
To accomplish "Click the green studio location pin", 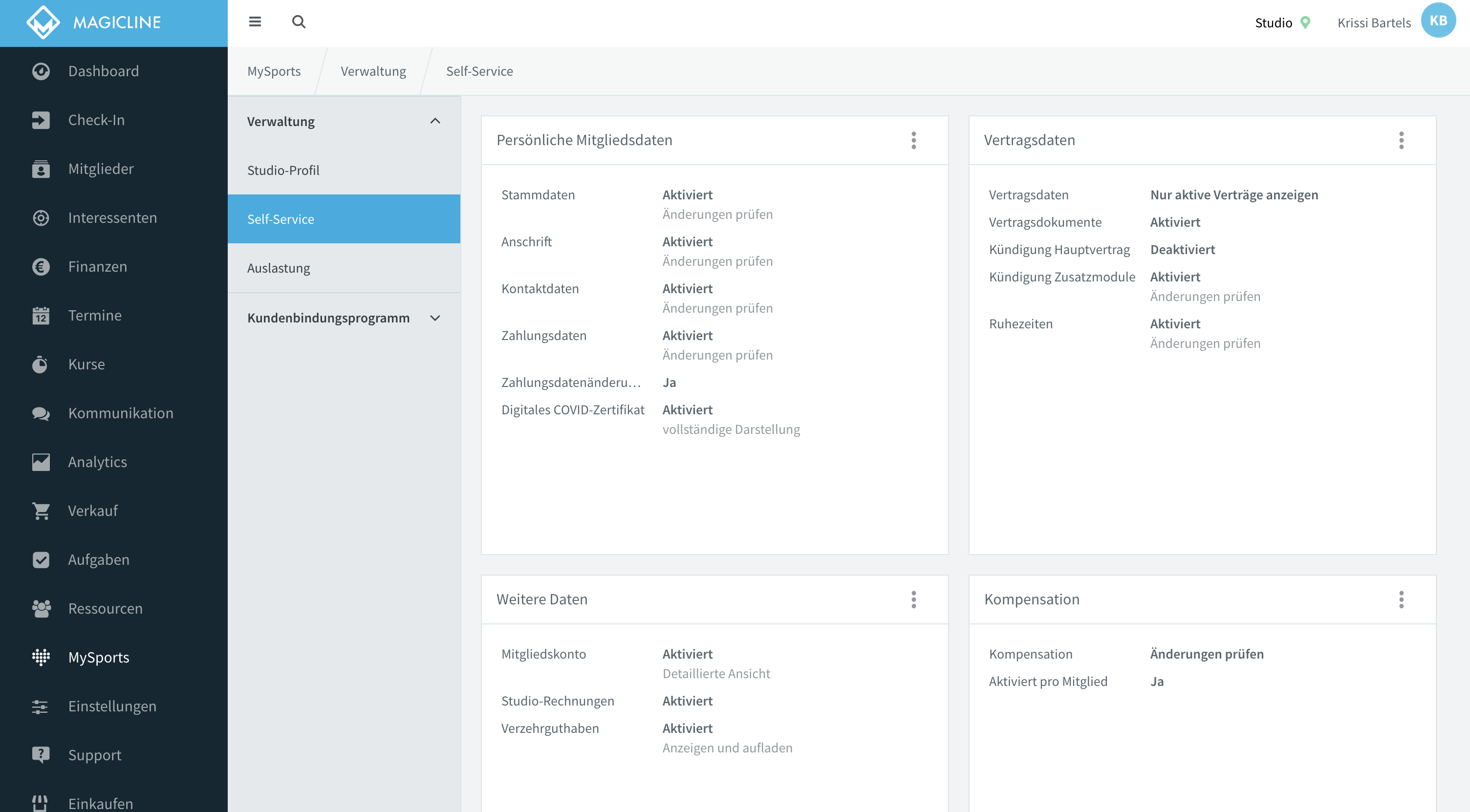I will pos(1304,22).
